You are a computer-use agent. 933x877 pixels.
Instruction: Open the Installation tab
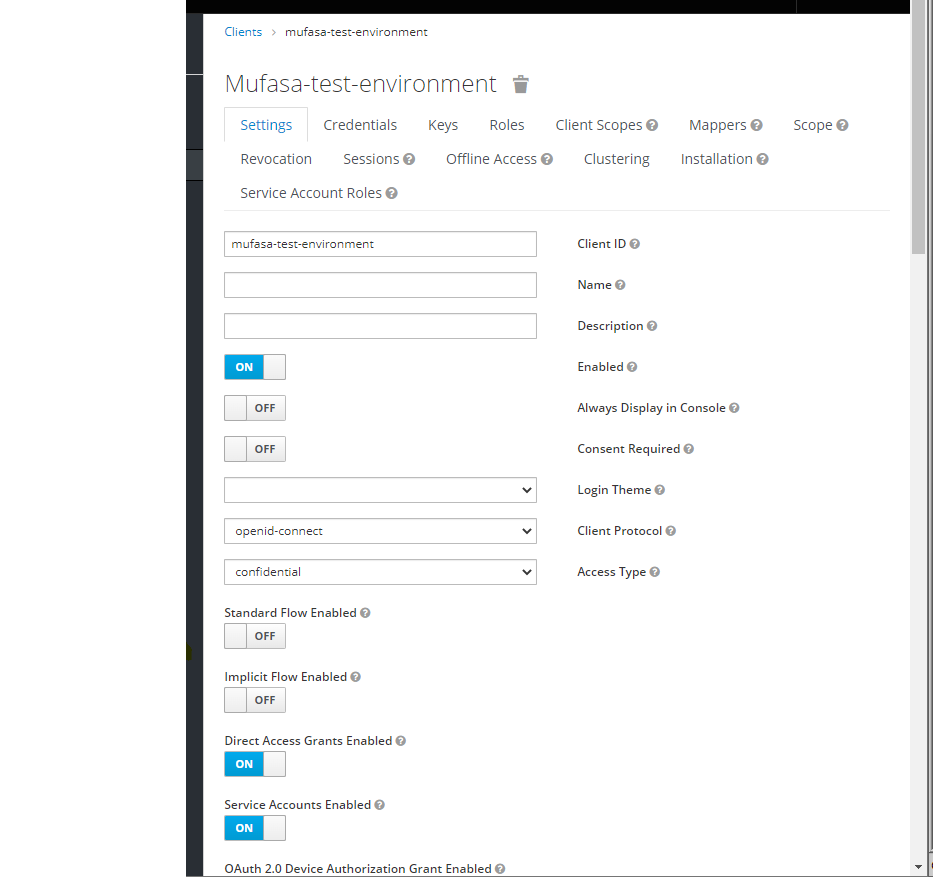716,159
